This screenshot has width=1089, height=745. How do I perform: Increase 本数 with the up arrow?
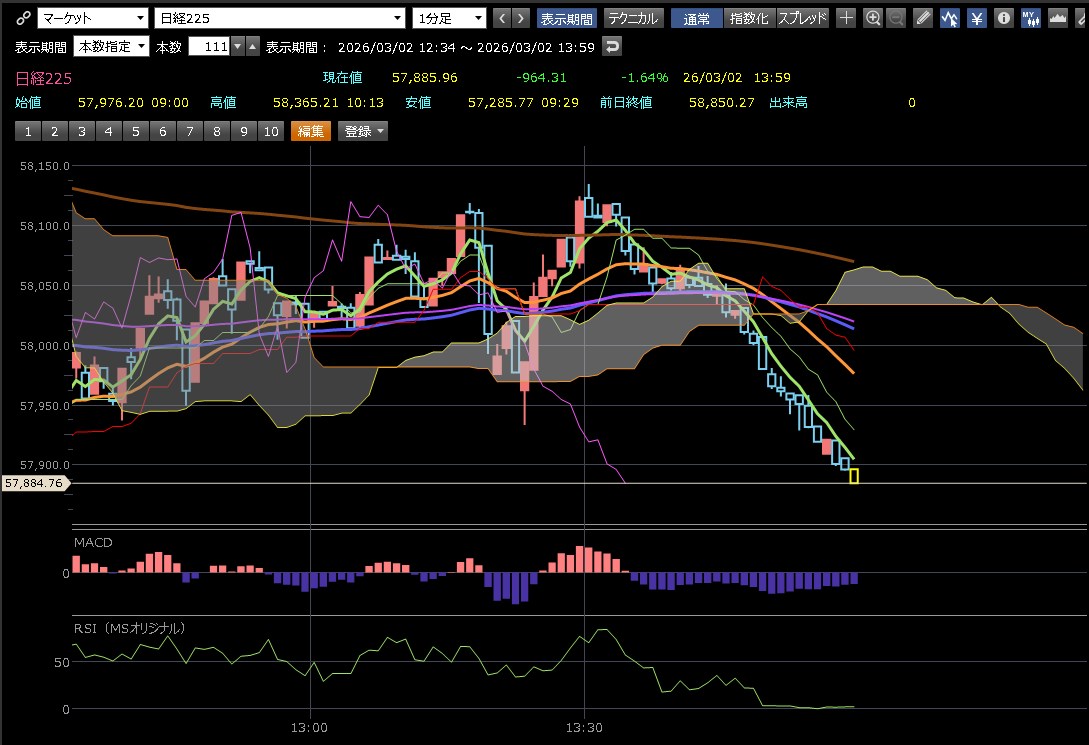point(253,46)
